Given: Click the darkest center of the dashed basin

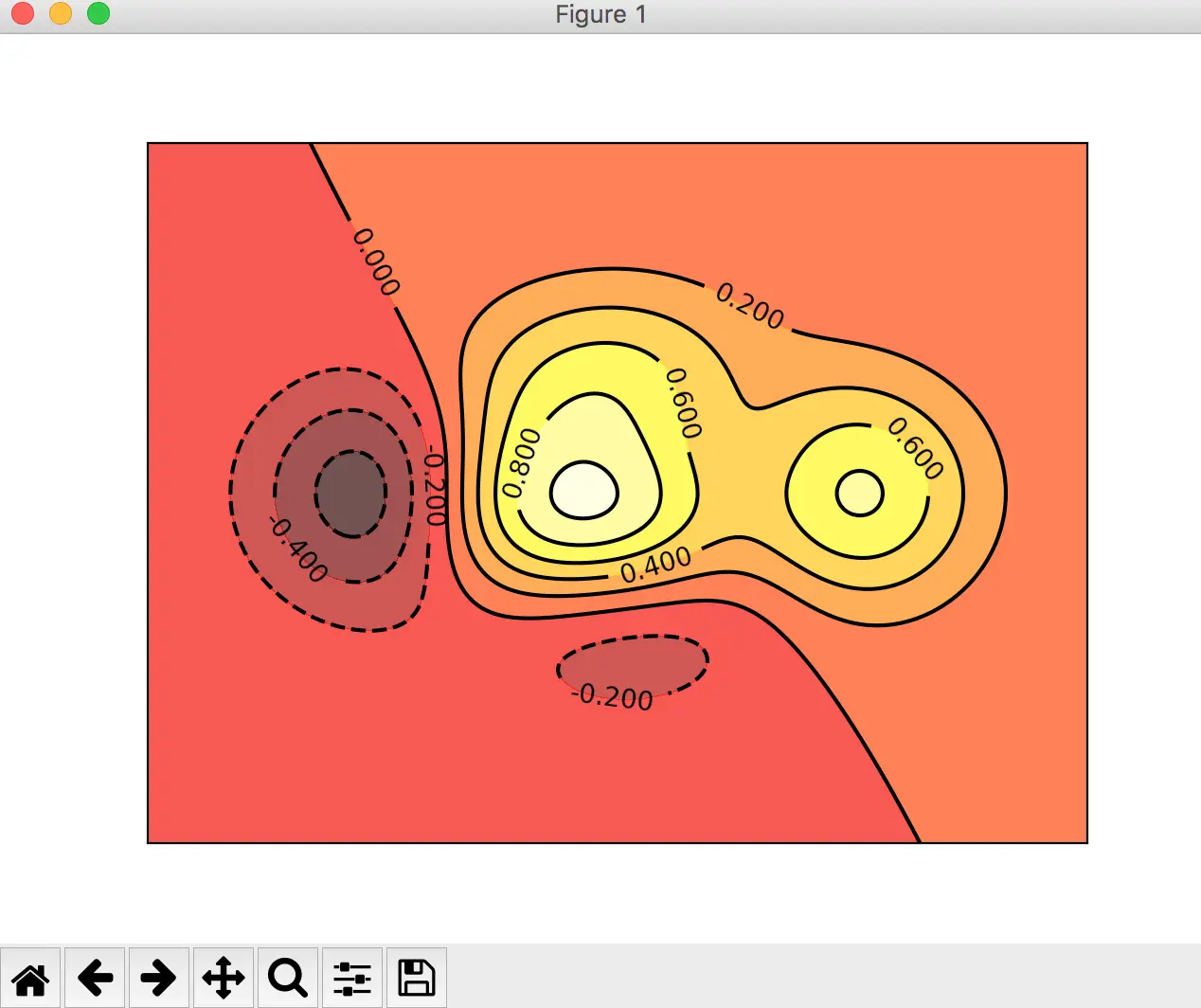Looking at the screenshot, I should pyautogui.click(x=351, y=495).
